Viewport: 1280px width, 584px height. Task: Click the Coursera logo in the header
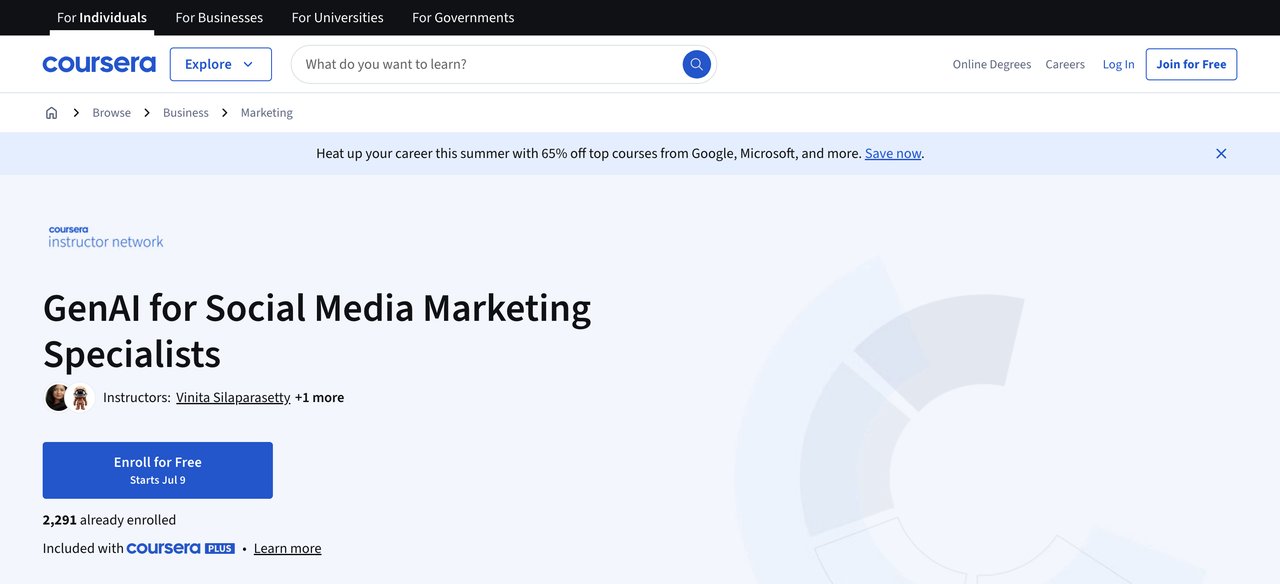click(98, 63)
